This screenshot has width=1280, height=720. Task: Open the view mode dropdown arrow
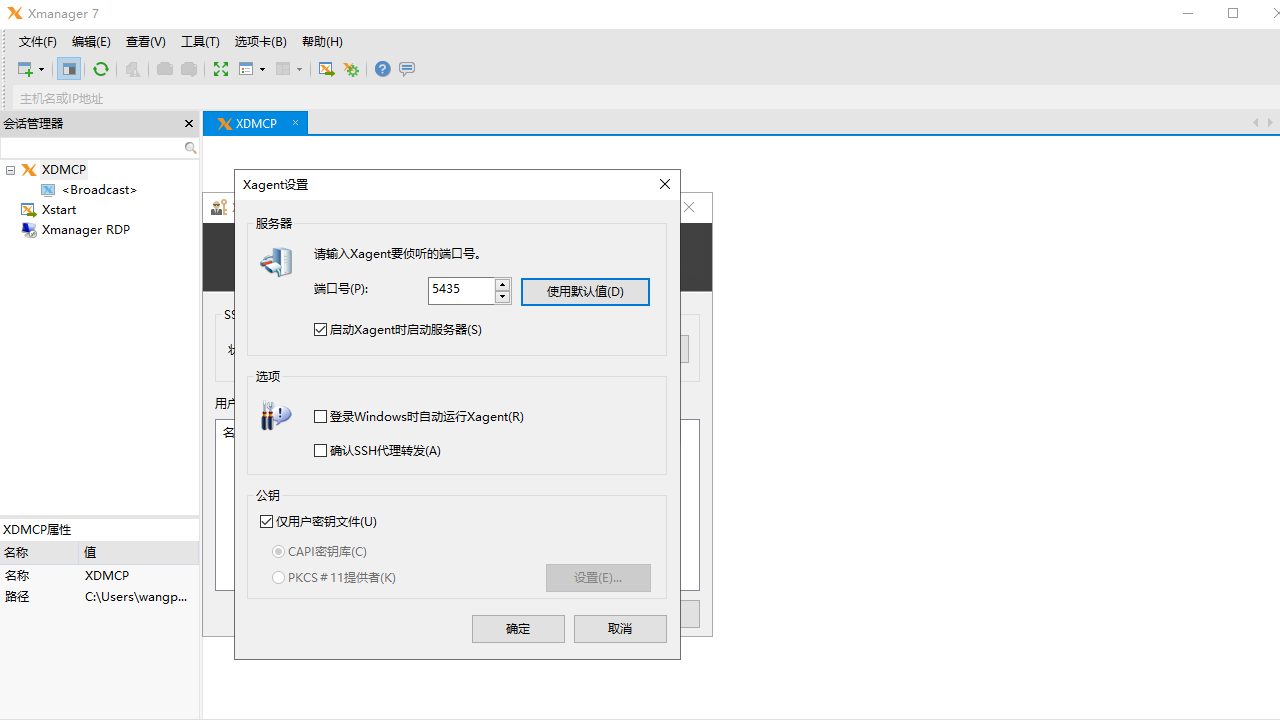coord(261,69)
